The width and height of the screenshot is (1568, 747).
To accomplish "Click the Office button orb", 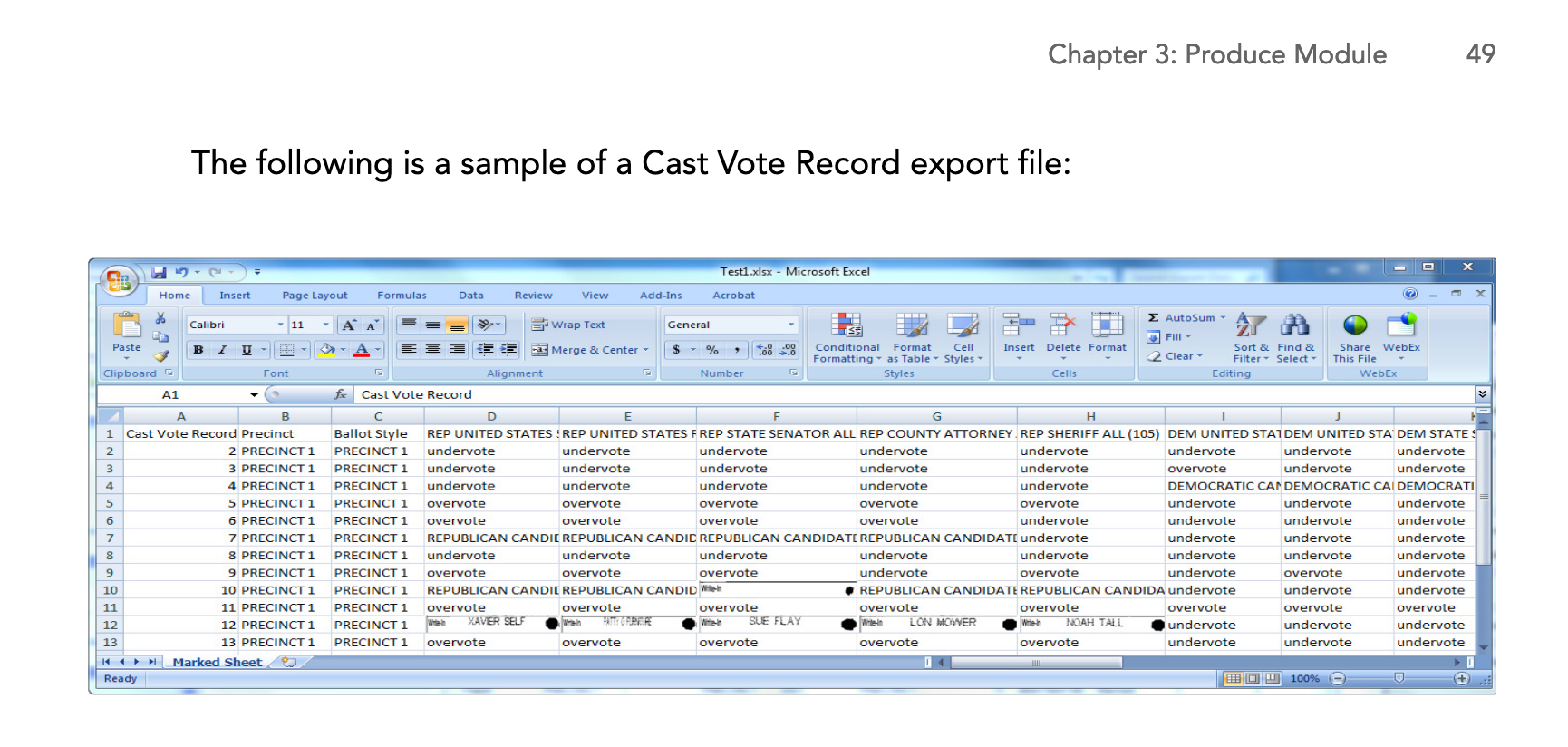I will pos(119,280).
